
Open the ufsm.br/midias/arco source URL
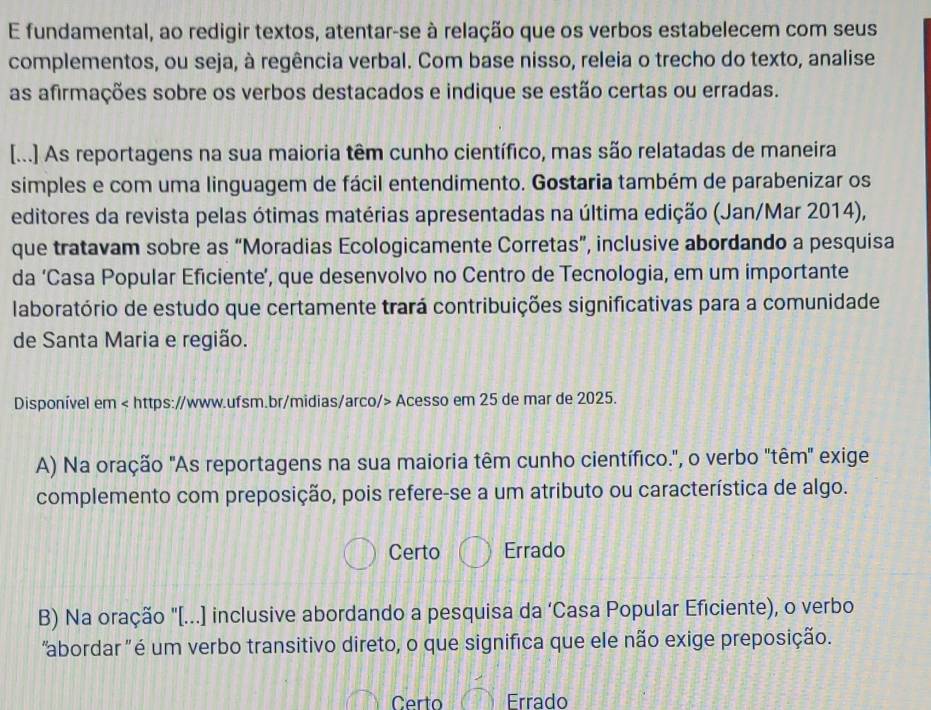(261, 402)
